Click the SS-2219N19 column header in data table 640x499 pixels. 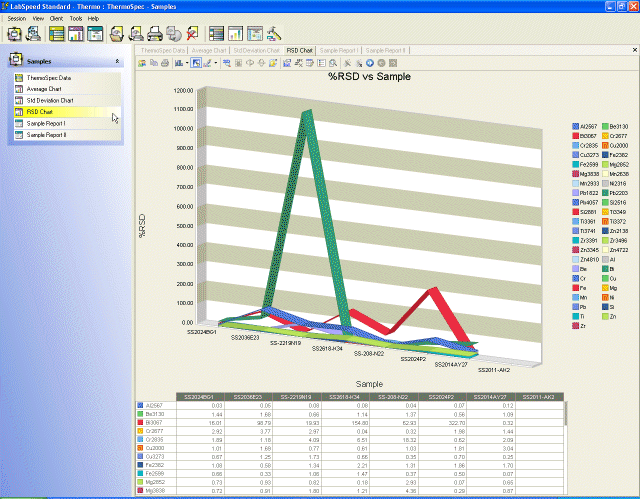297,397
